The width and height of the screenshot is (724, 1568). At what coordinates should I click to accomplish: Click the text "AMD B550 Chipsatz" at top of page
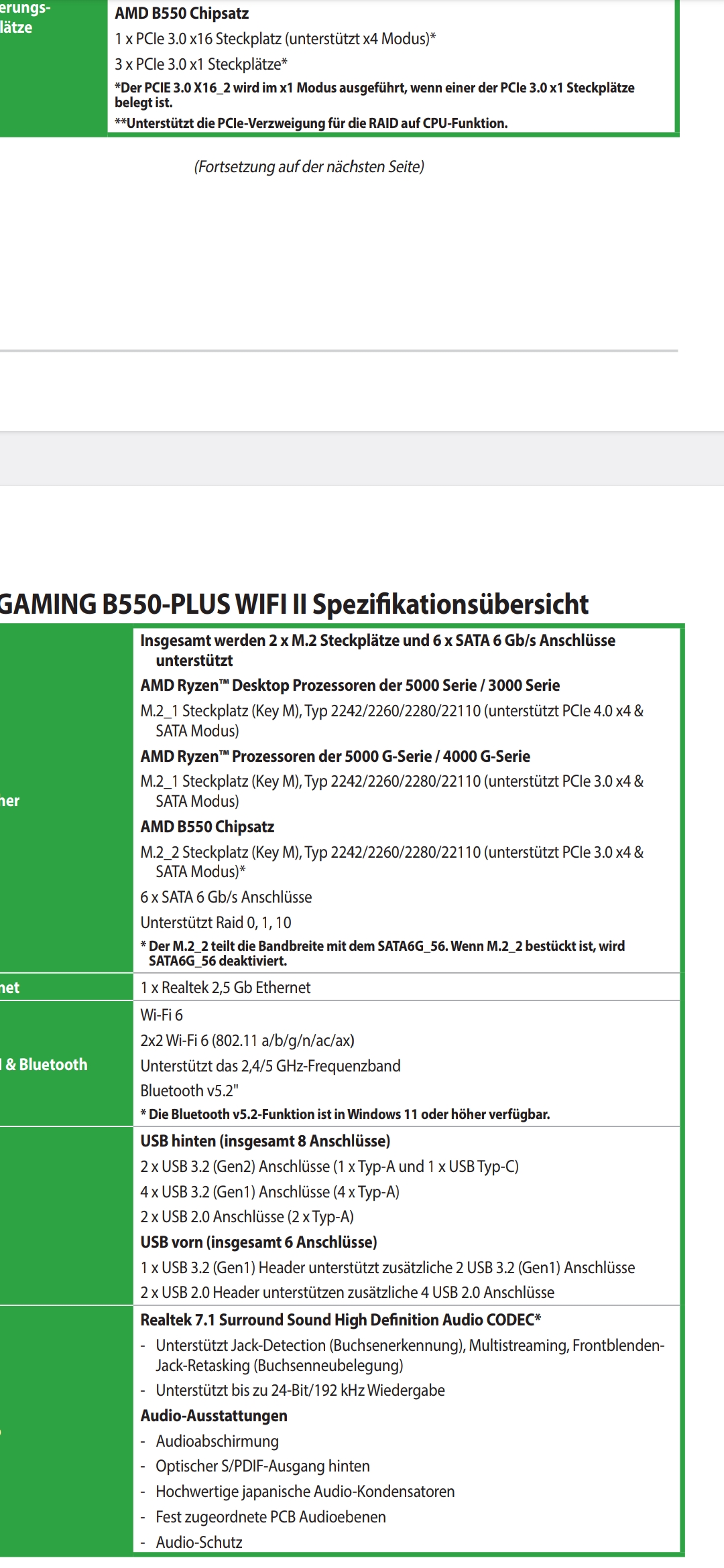click(181, 13)
